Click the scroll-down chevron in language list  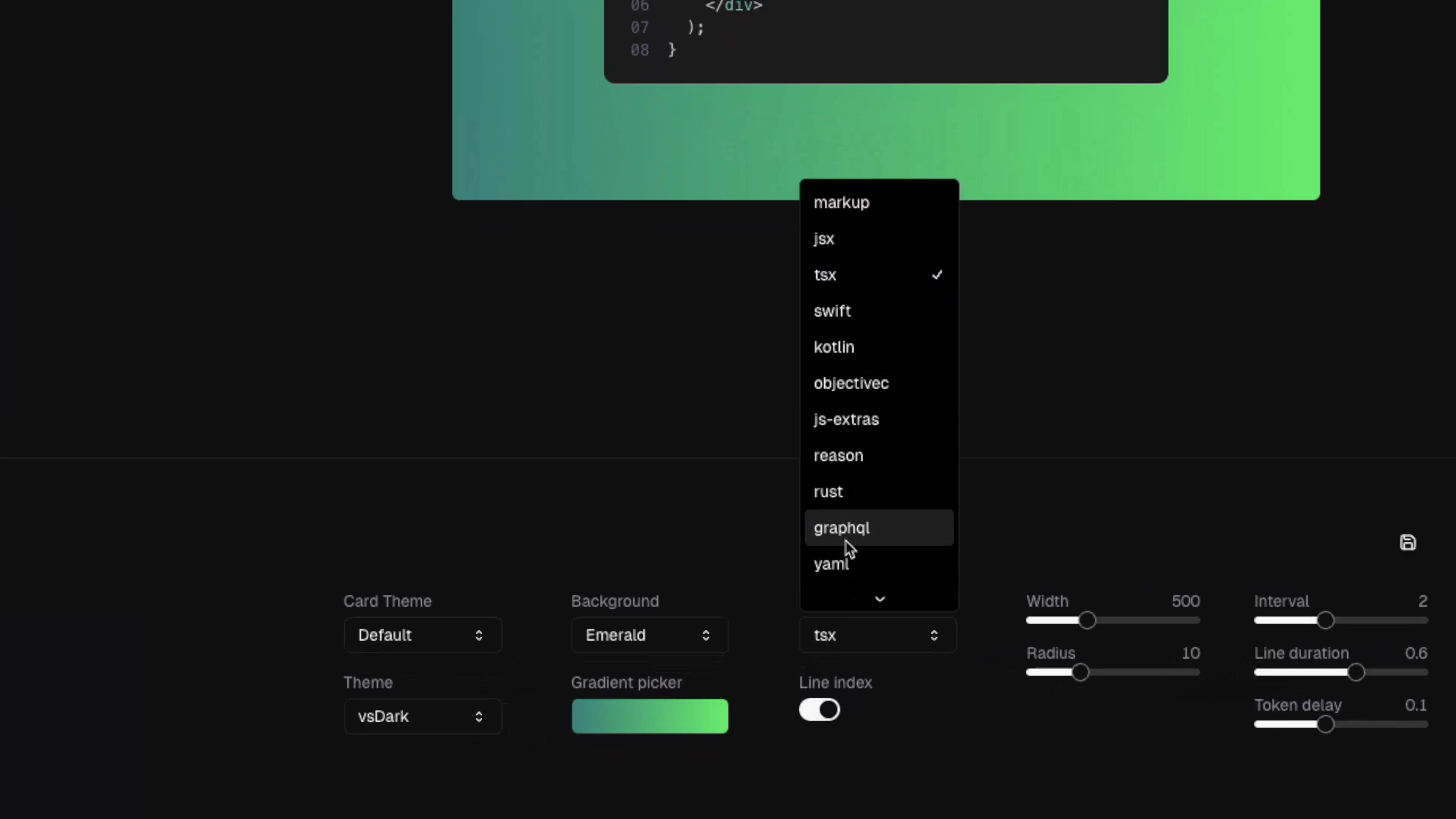point(880,599)
